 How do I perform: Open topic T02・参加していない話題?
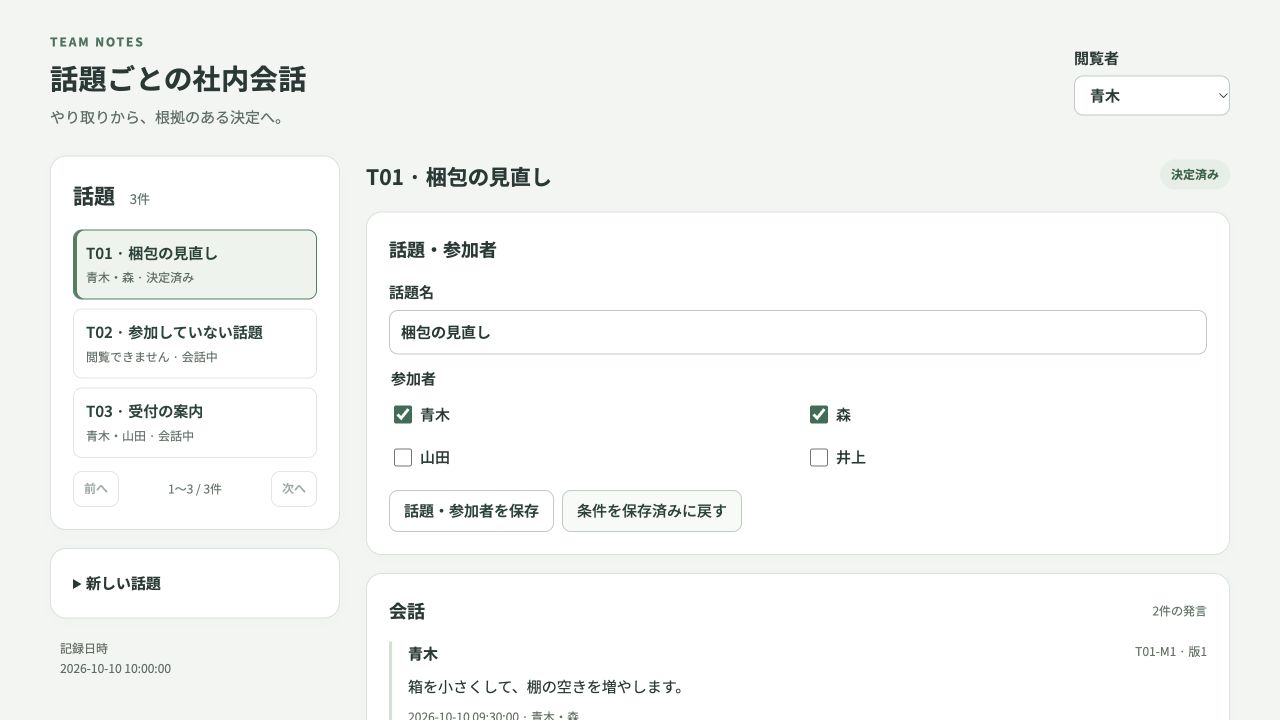195,344
